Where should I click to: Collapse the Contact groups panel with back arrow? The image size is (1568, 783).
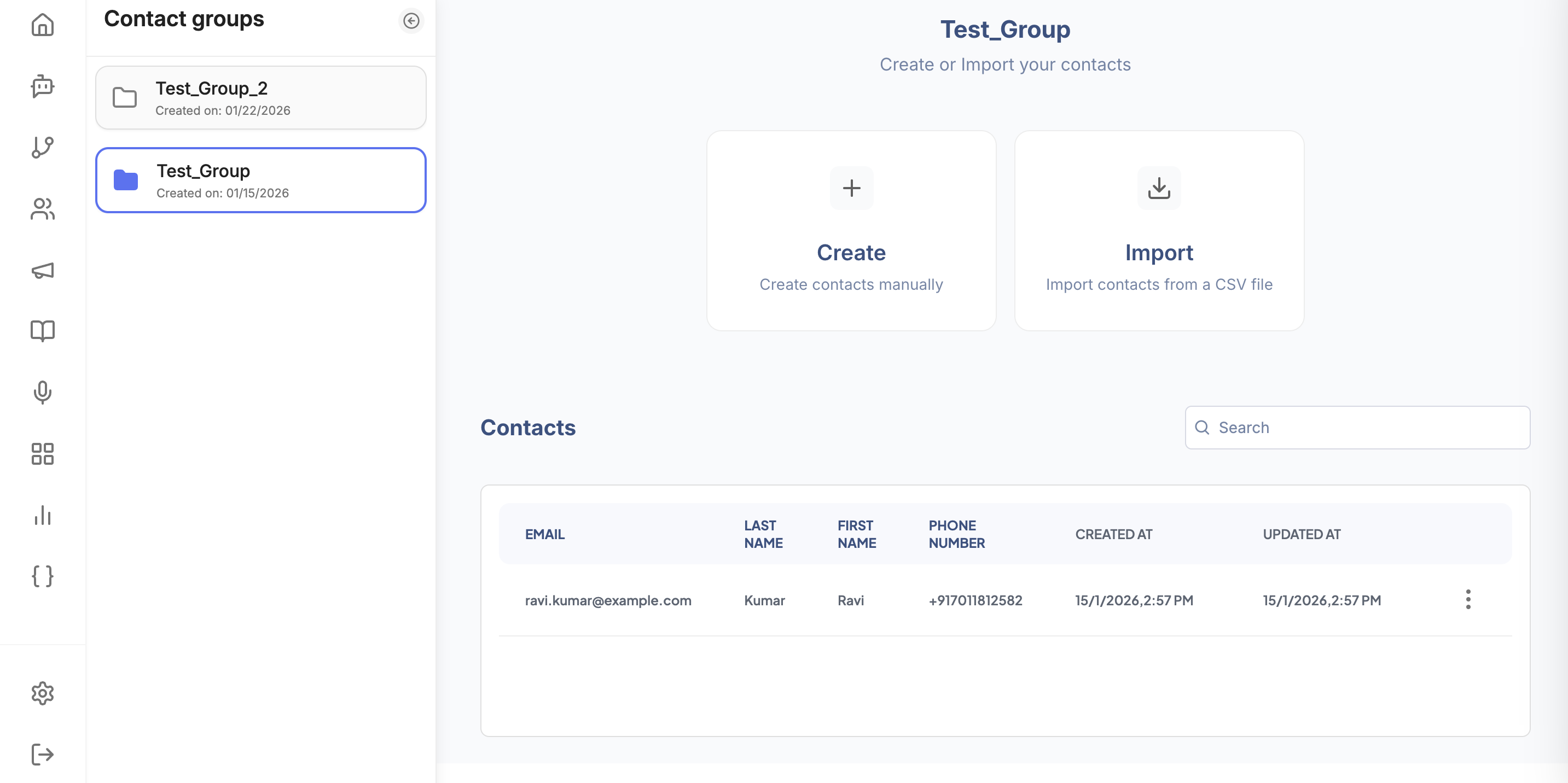(411, 21)
